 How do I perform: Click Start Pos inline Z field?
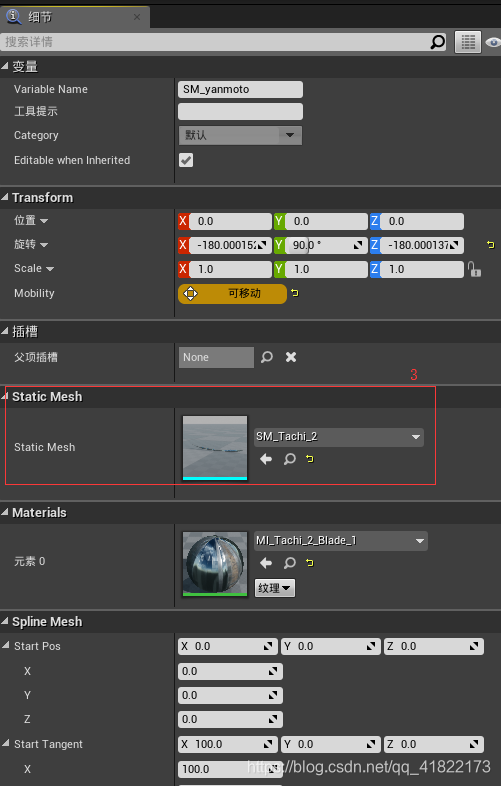click(433, 647)
